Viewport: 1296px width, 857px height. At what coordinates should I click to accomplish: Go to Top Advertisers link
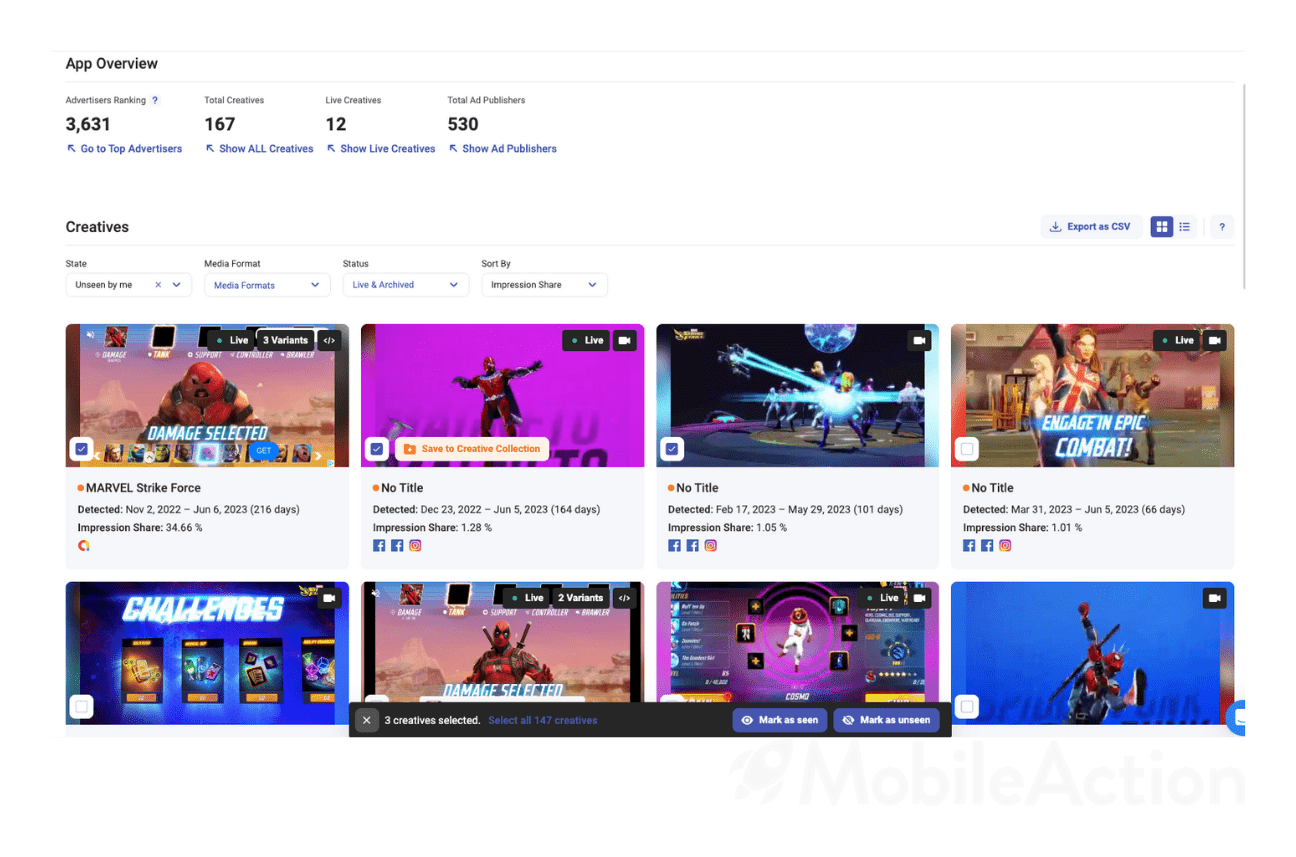pos(124,149)
